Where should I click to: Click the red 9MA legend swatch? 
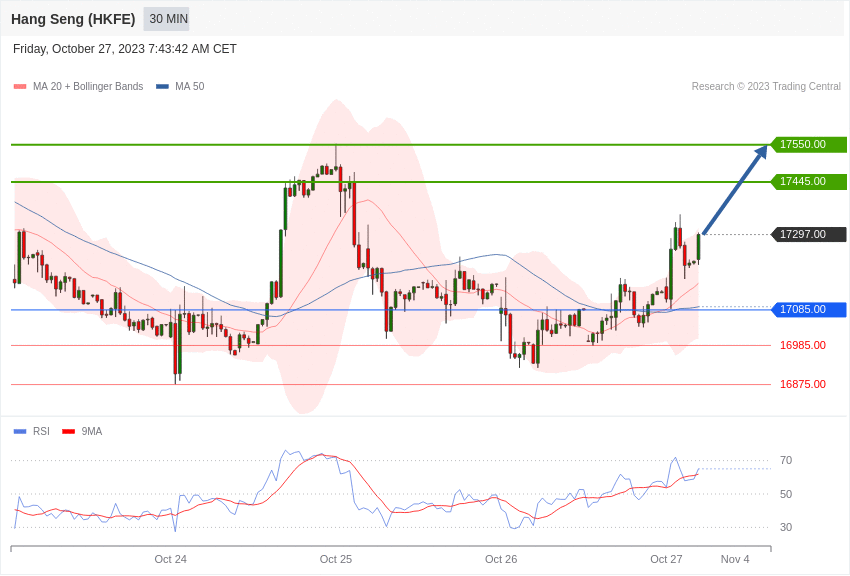[x=68, y=432]
